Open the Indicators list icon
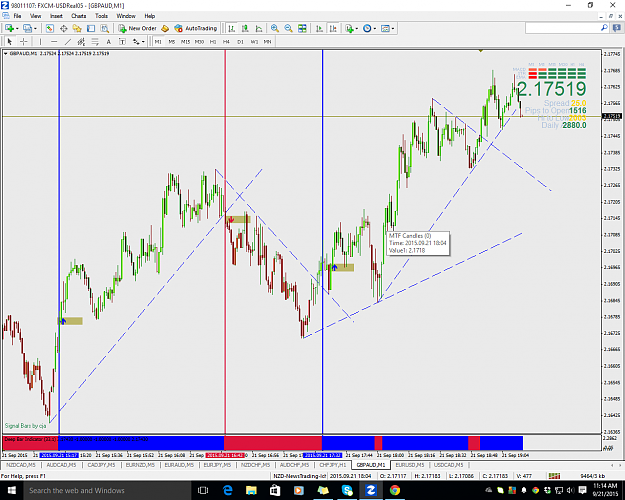Viewport: 625px width, 500px height. tap(349, 28)
